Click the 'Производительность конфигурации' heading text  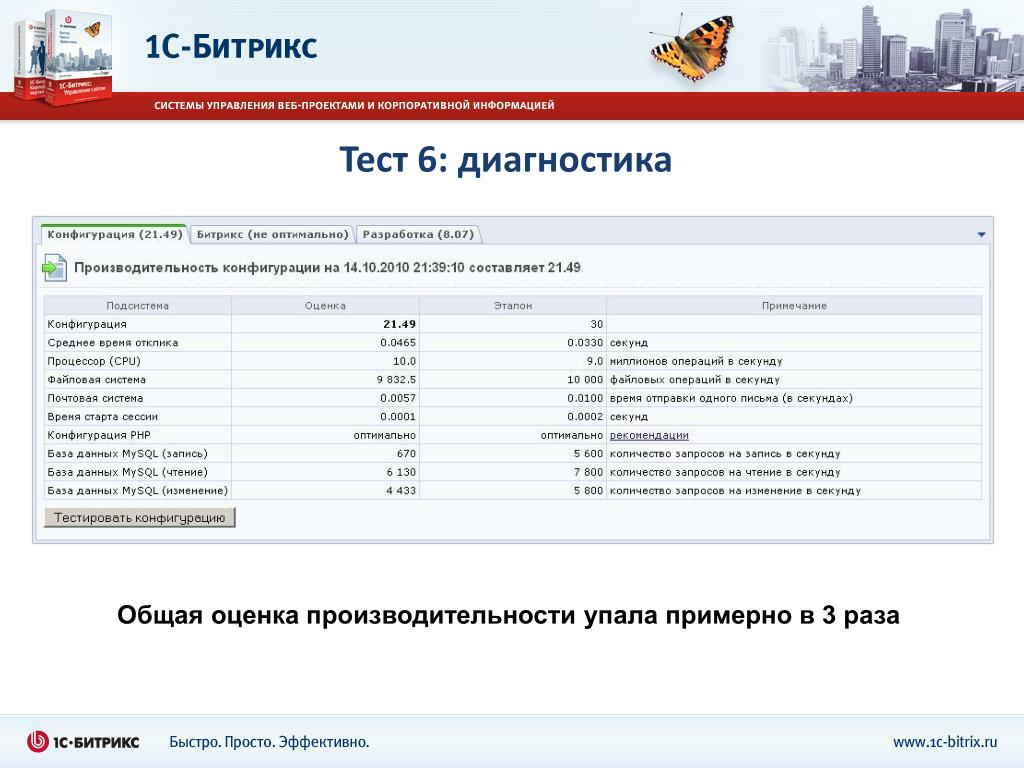pos(327,268)
